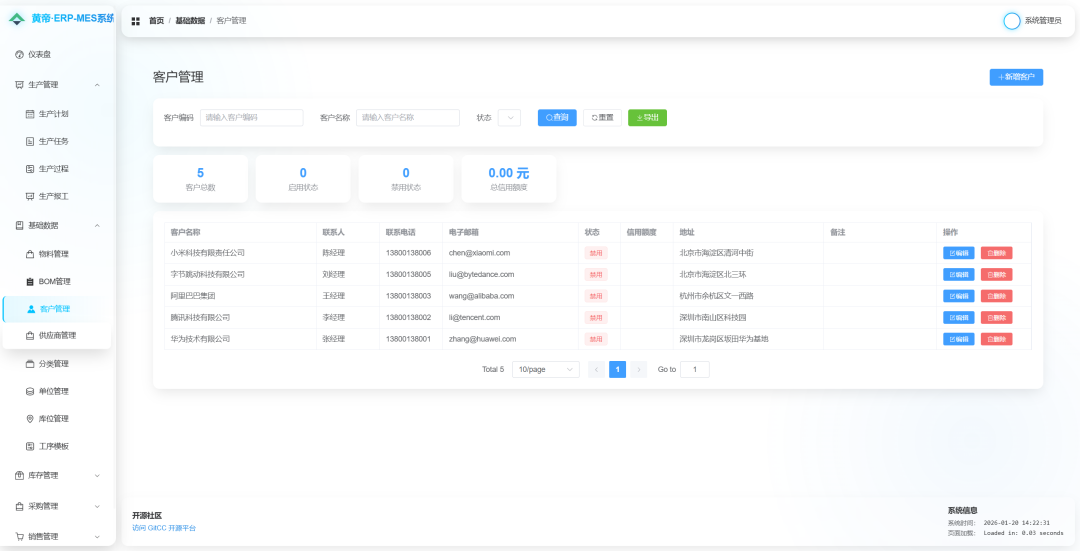
Task: Open 供应商管理 in the sidebar
Action: (x=58, y=336)
